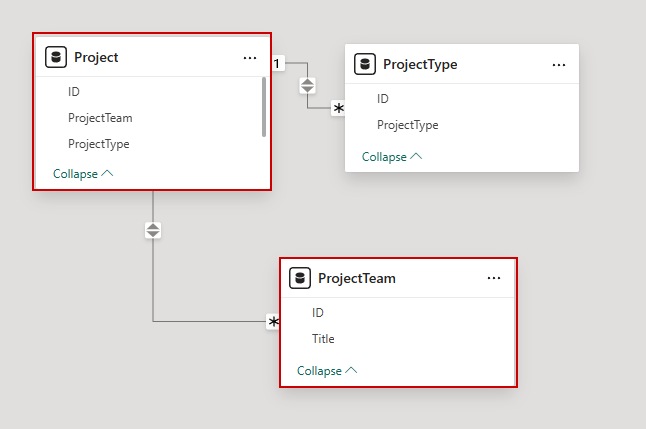The width and height of the screenshot is (646, 429).
Task: Open more options menu on Project table
Action: pyautogui.click(x=250, y=58)
